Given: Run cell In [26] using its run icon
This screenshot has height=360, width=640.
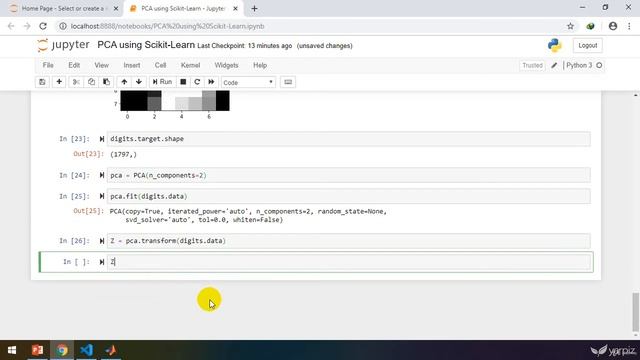Looking at the screenshot, I should click(102, 241).
